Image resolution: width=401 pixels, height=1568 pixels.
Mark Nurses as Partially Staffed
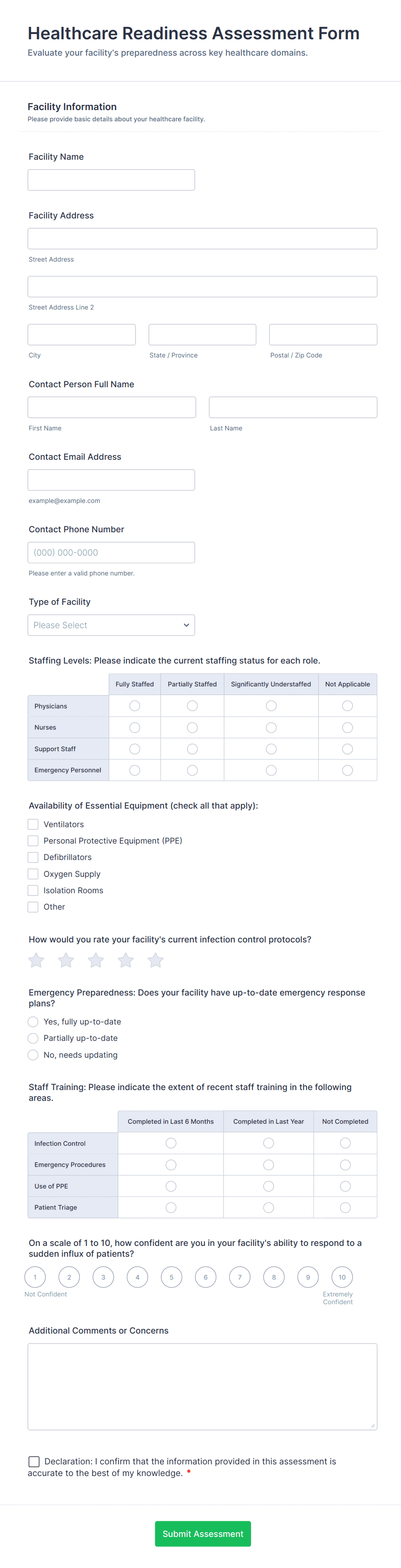(x=192, y=727)
